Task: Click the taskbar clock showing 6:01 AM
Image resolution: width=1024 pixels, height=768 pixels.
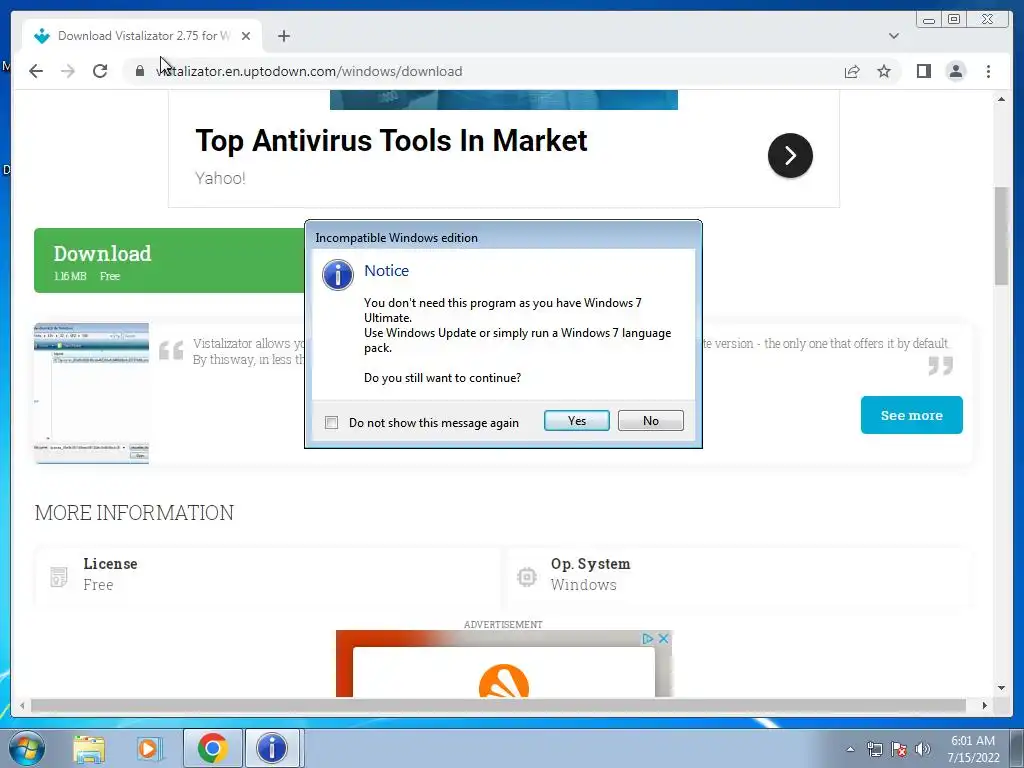Action: click(x=973, y=749)
